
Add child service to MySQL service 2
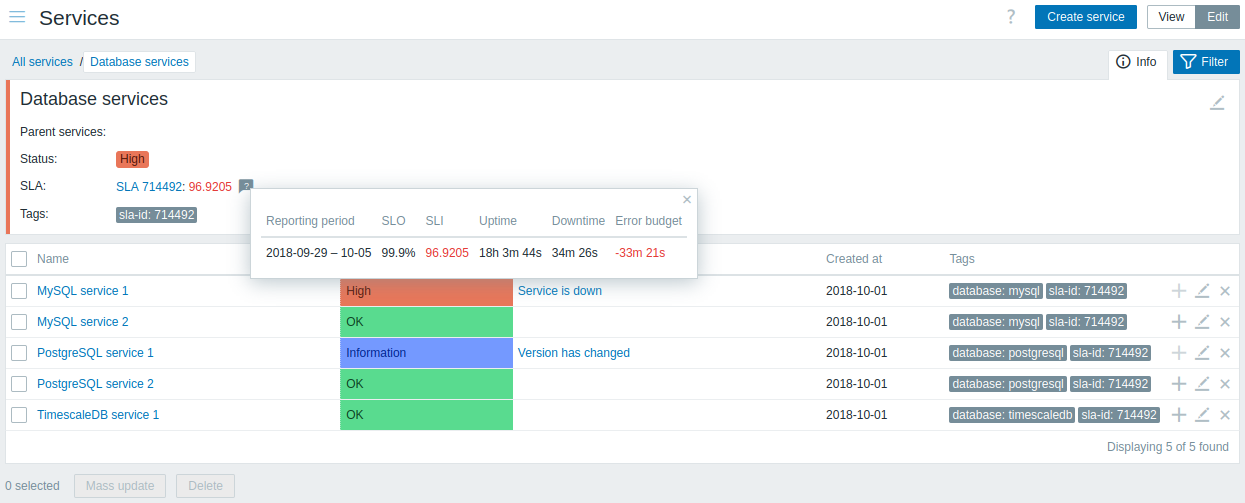click(1179, 322)
